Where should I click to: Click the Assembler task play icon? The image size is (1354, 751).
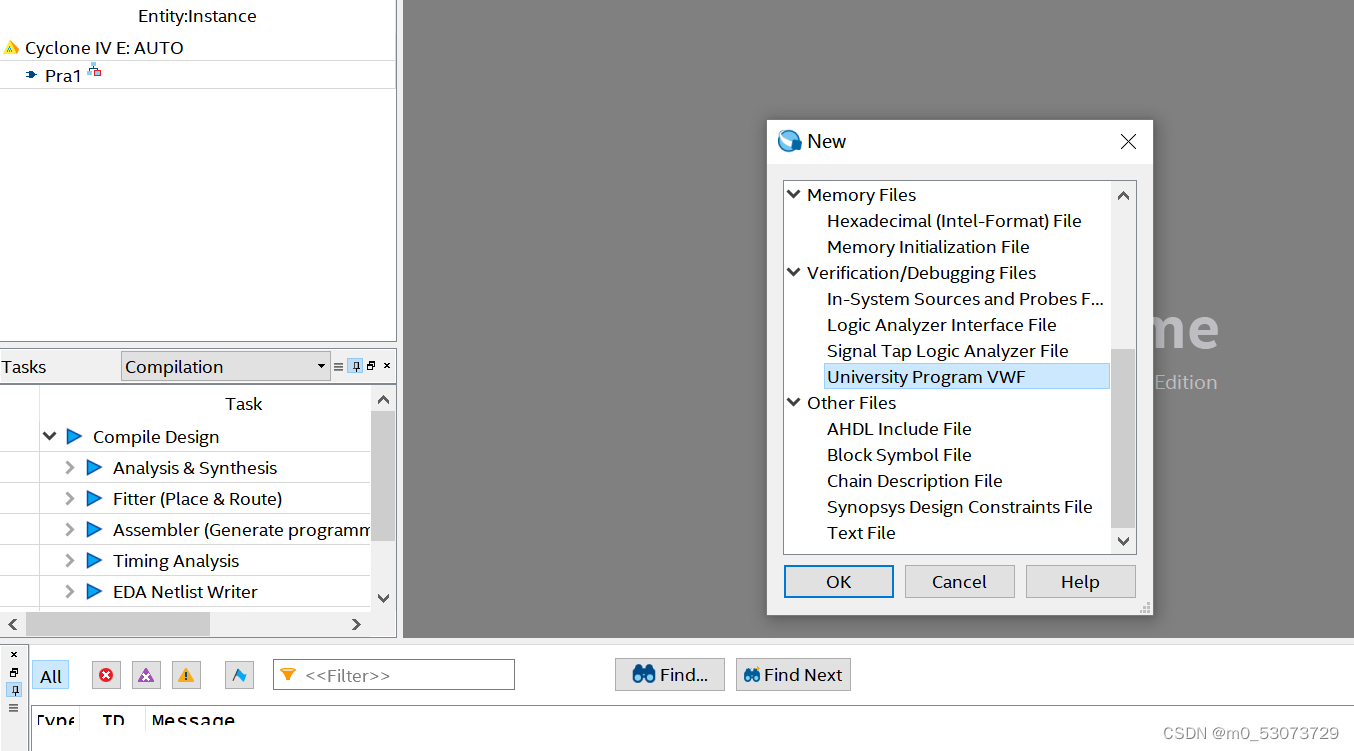(x=94, y=529)
